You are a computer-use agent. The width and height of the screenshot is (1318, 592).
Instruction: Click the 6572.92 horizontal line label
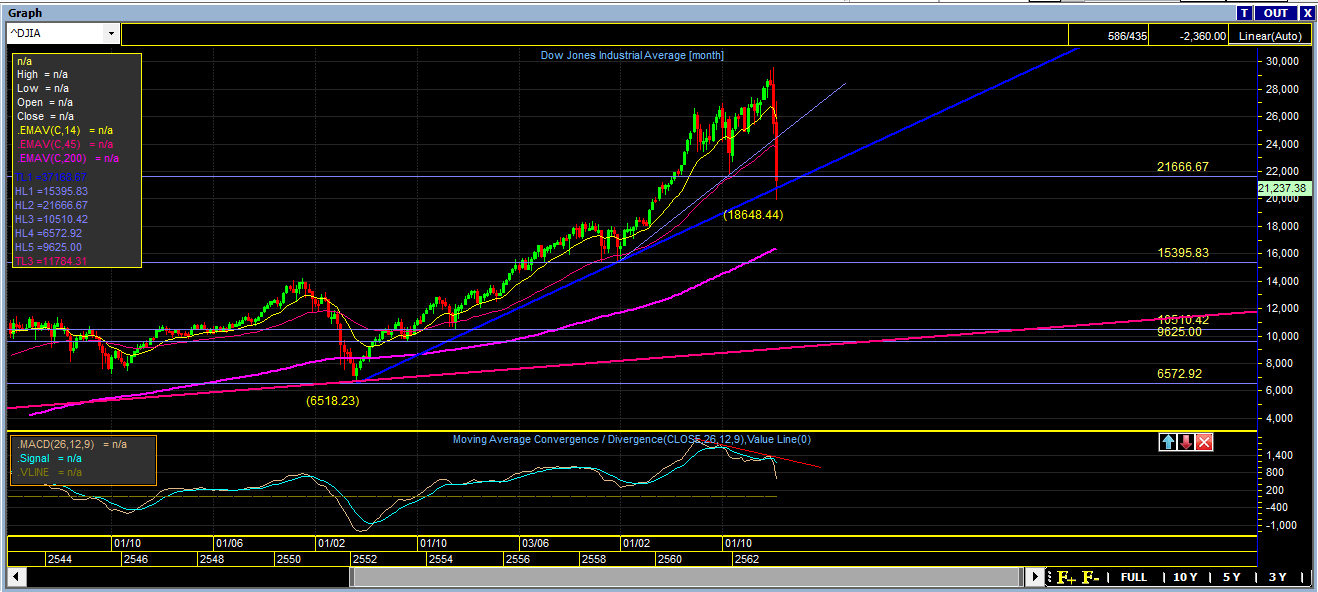(x=1179, y=373)
